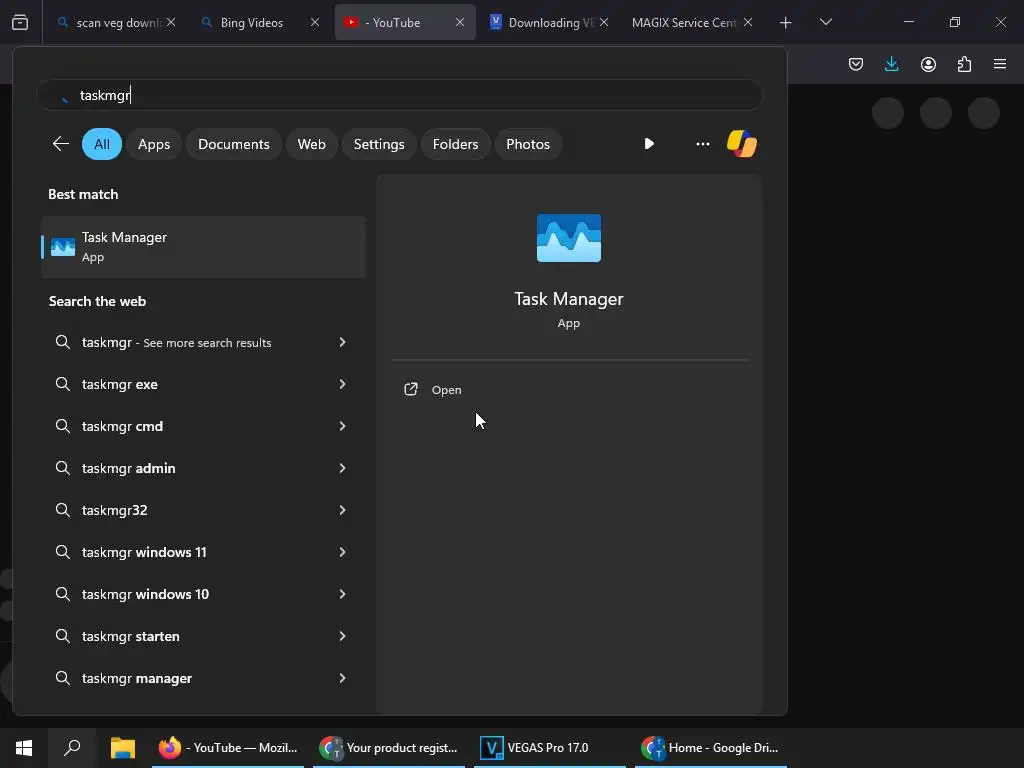
Task: Expand the 'taskmgr starten' suggestion arrow
Action: 342,636
